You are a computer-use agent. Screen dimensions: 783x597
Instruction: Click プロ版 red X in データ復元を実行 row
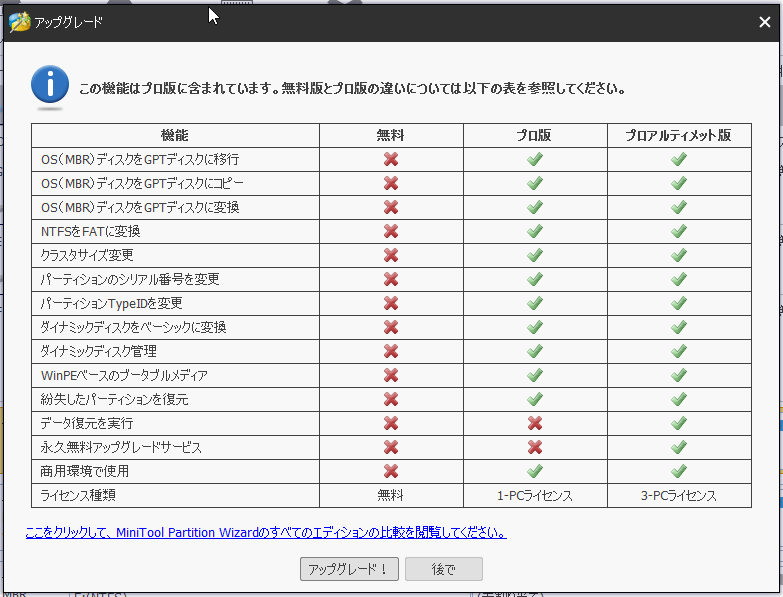pyautogui.click(x=535, y=423)
